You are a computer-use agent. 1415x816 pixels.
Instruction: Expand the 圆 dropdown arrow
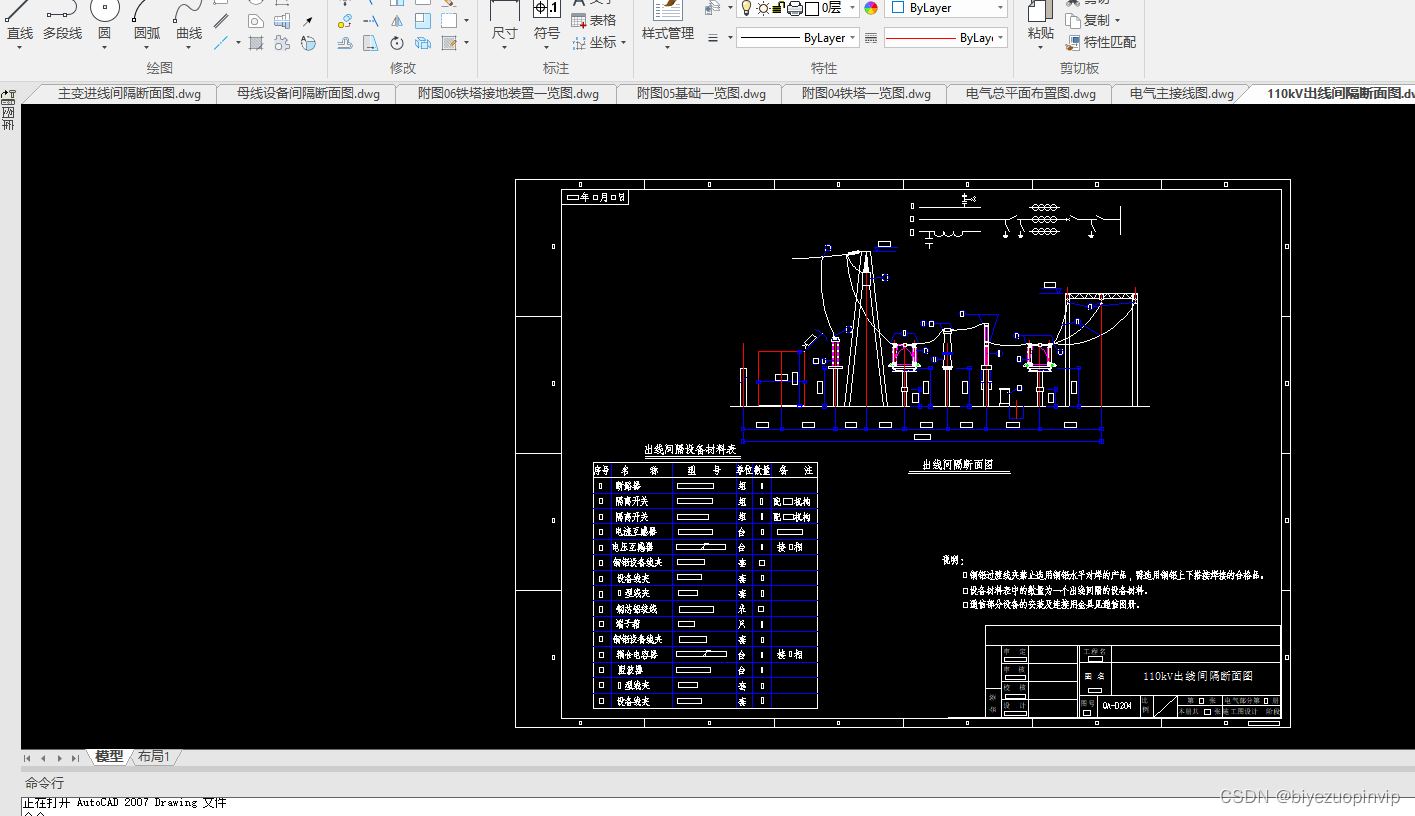104,47
